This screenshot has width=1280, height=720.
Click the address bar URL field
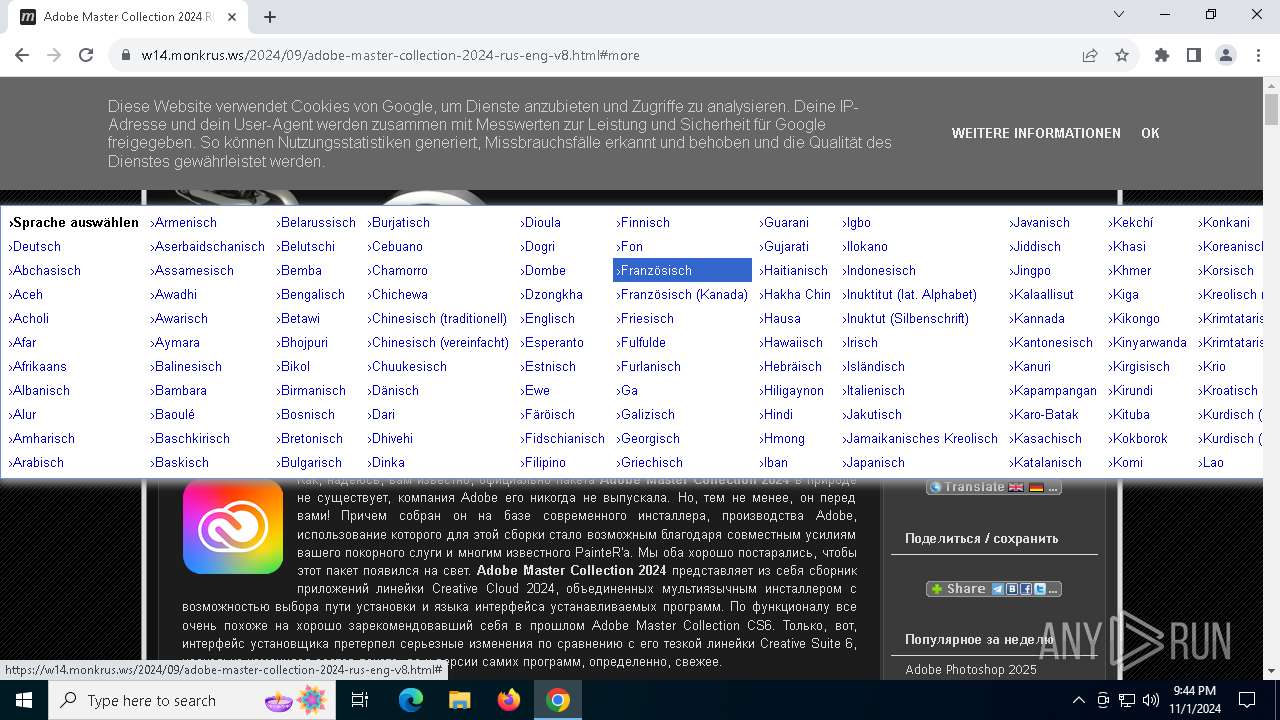(600, 55)
